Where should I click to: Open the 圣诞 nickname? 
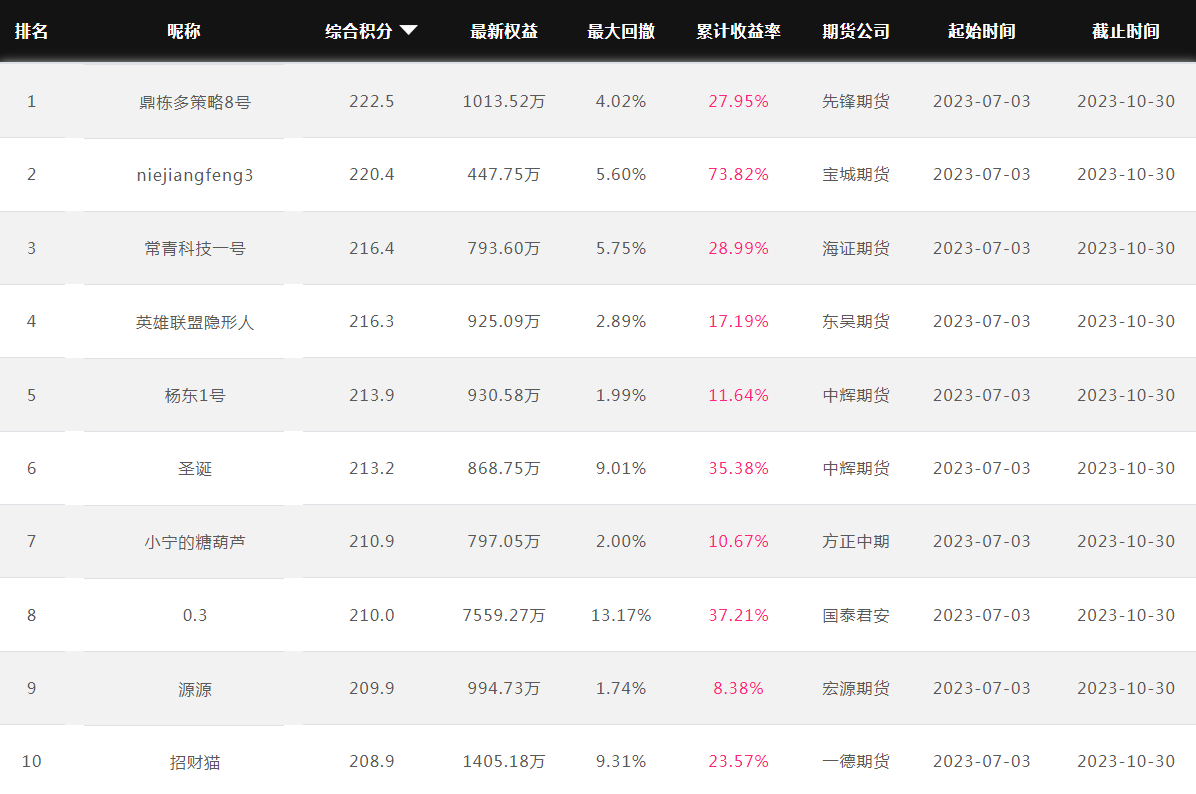pos(195,469)
